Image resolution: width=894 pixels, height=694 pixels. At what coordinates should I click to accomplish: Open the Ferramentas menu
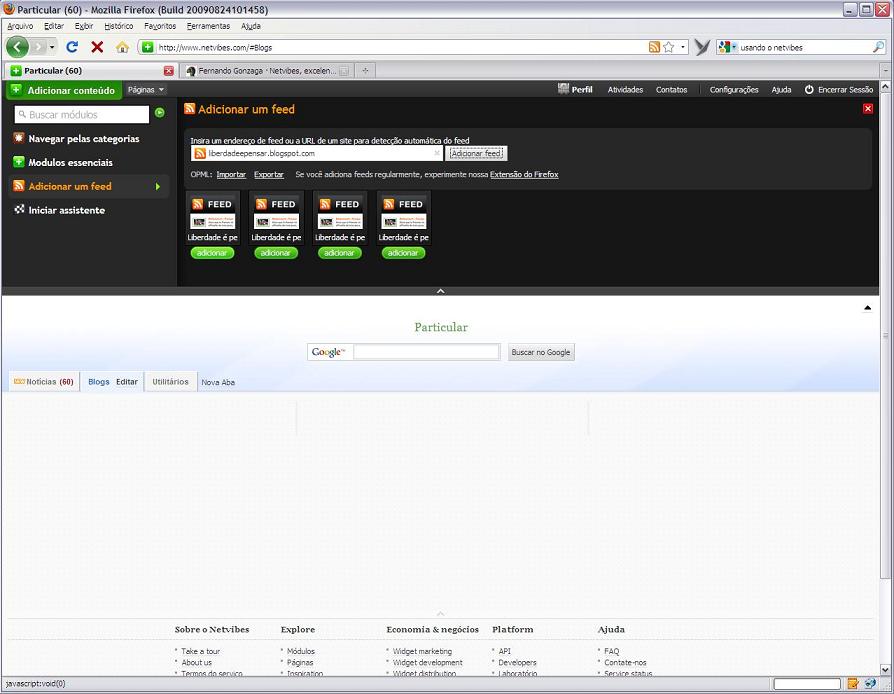tap(208, 26)
